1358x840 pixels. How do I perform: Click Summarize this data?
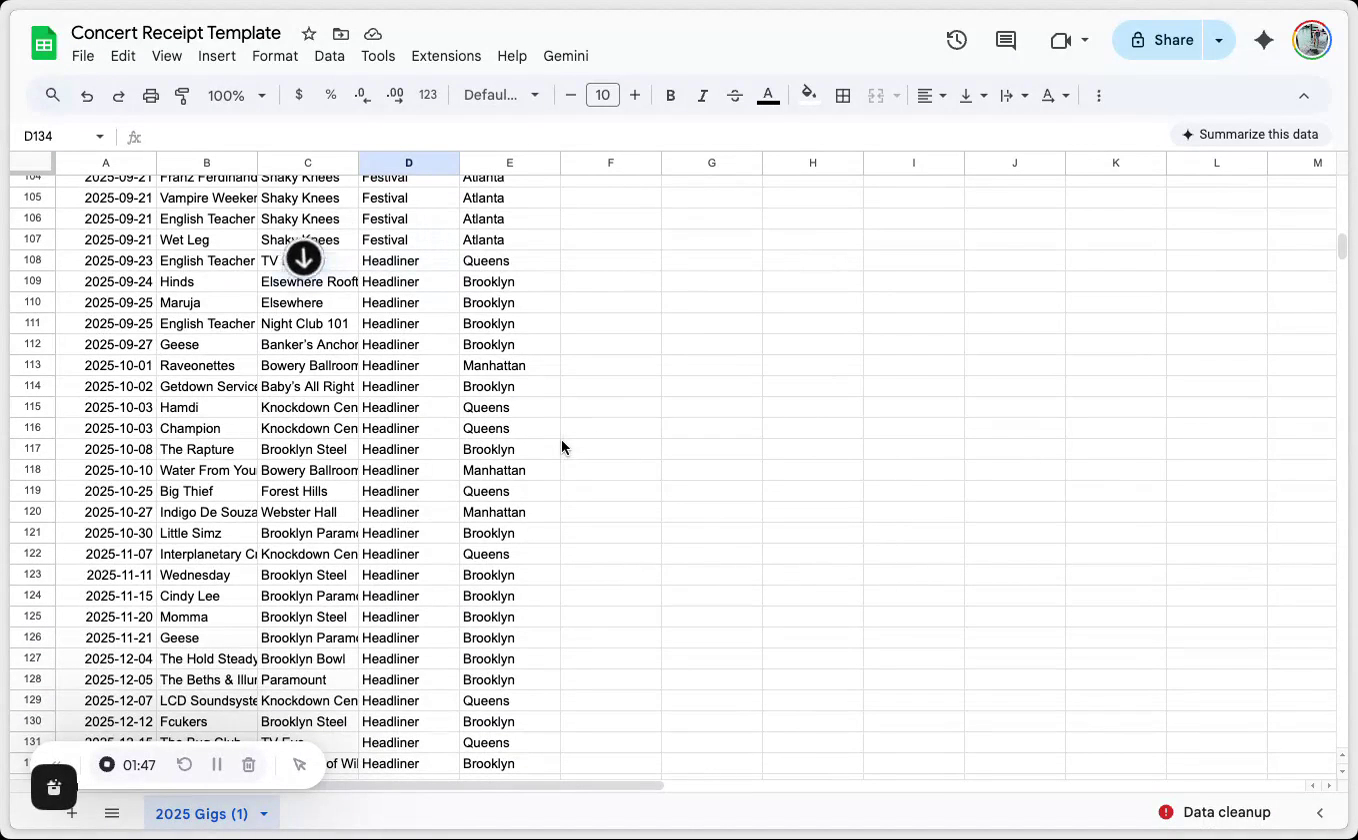tap(1249, 134)
